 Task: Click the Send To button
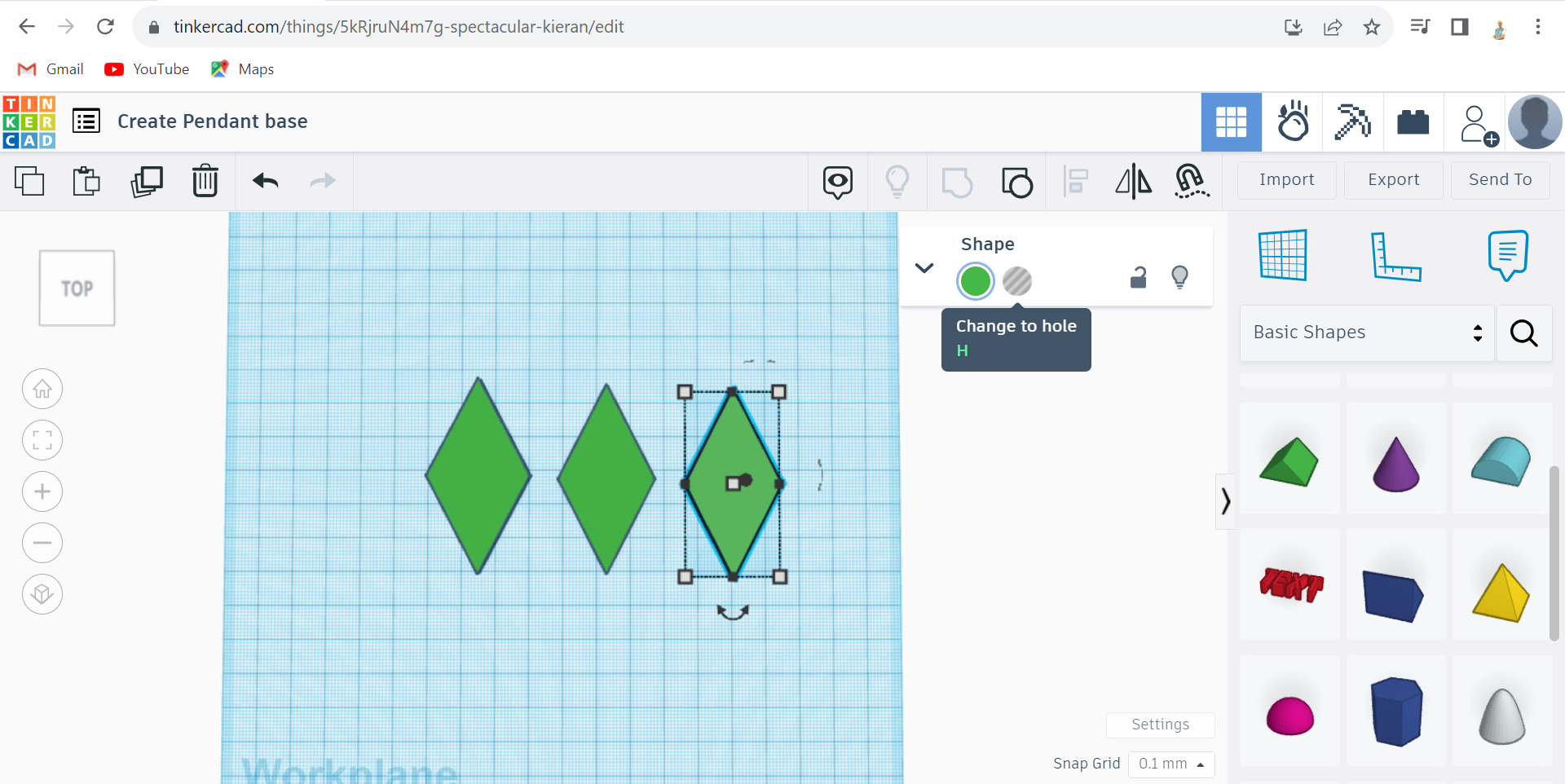[1500, 180]
